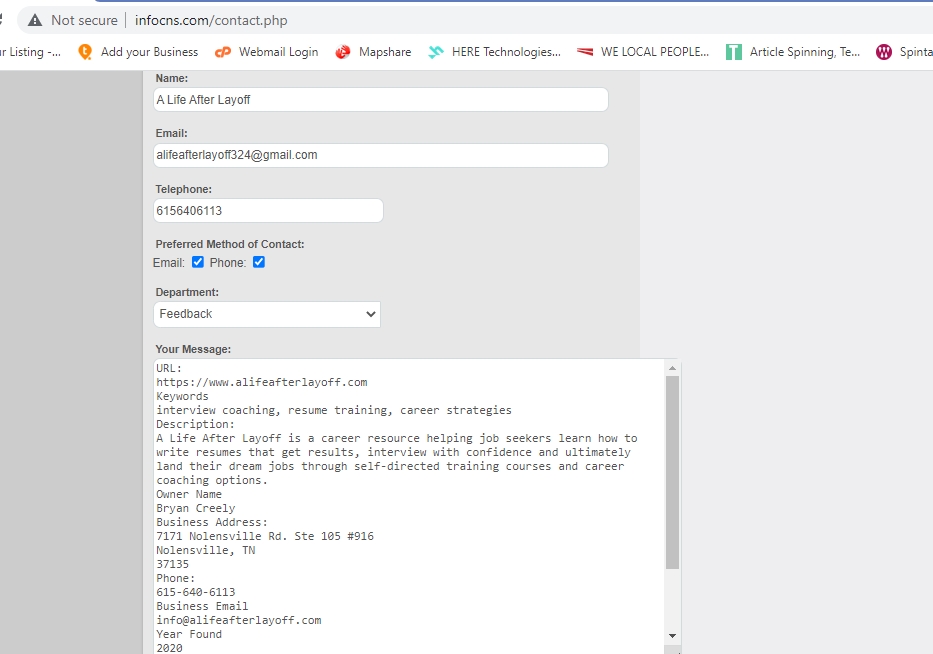Uncheck the Email contact method checkbox

[x=198, y=262]
